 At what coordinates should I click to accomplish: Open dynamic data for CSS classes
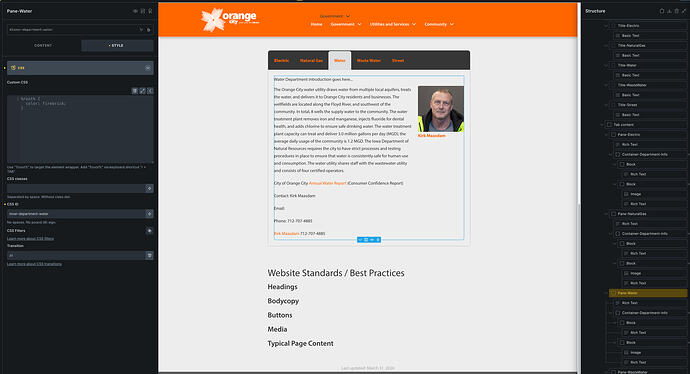(x=150, y=188)
